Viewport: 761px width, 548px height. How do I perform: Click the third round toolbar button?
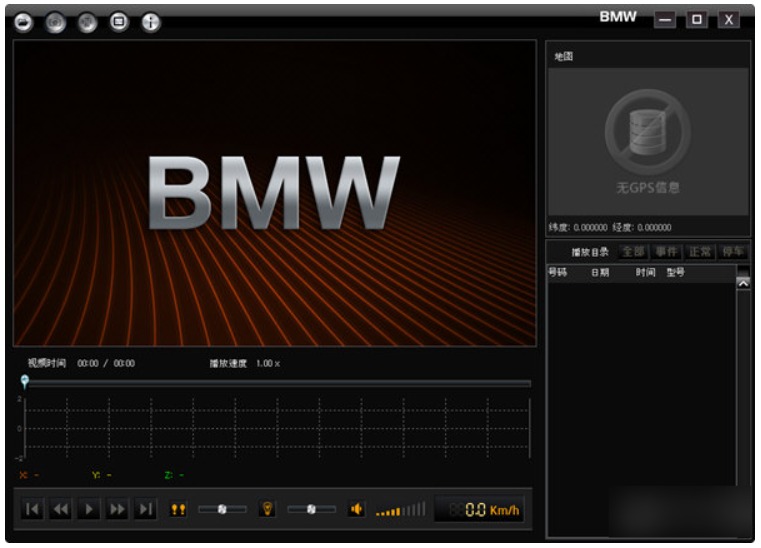pos(87,22)
